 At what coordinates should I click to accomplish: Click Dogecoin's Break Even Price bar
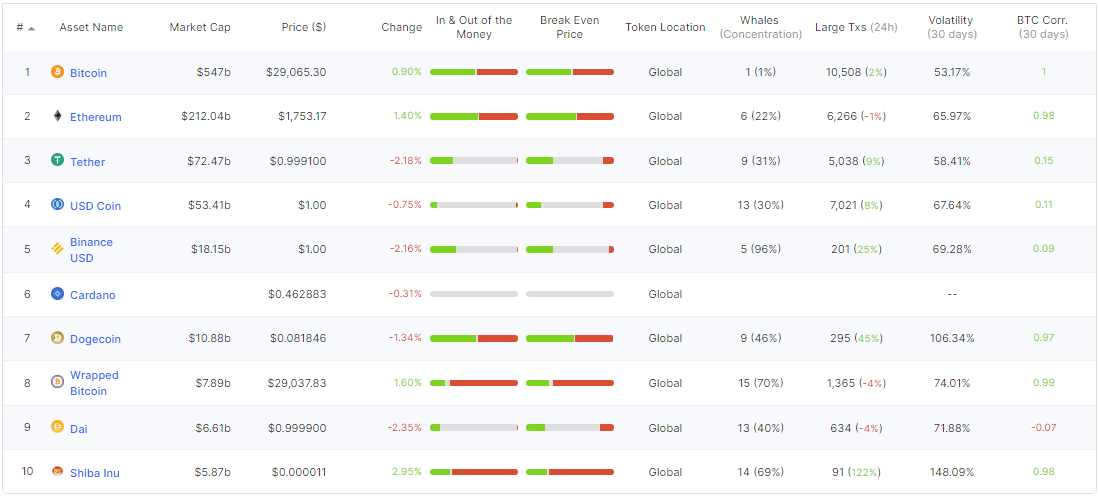click(570, 339)
